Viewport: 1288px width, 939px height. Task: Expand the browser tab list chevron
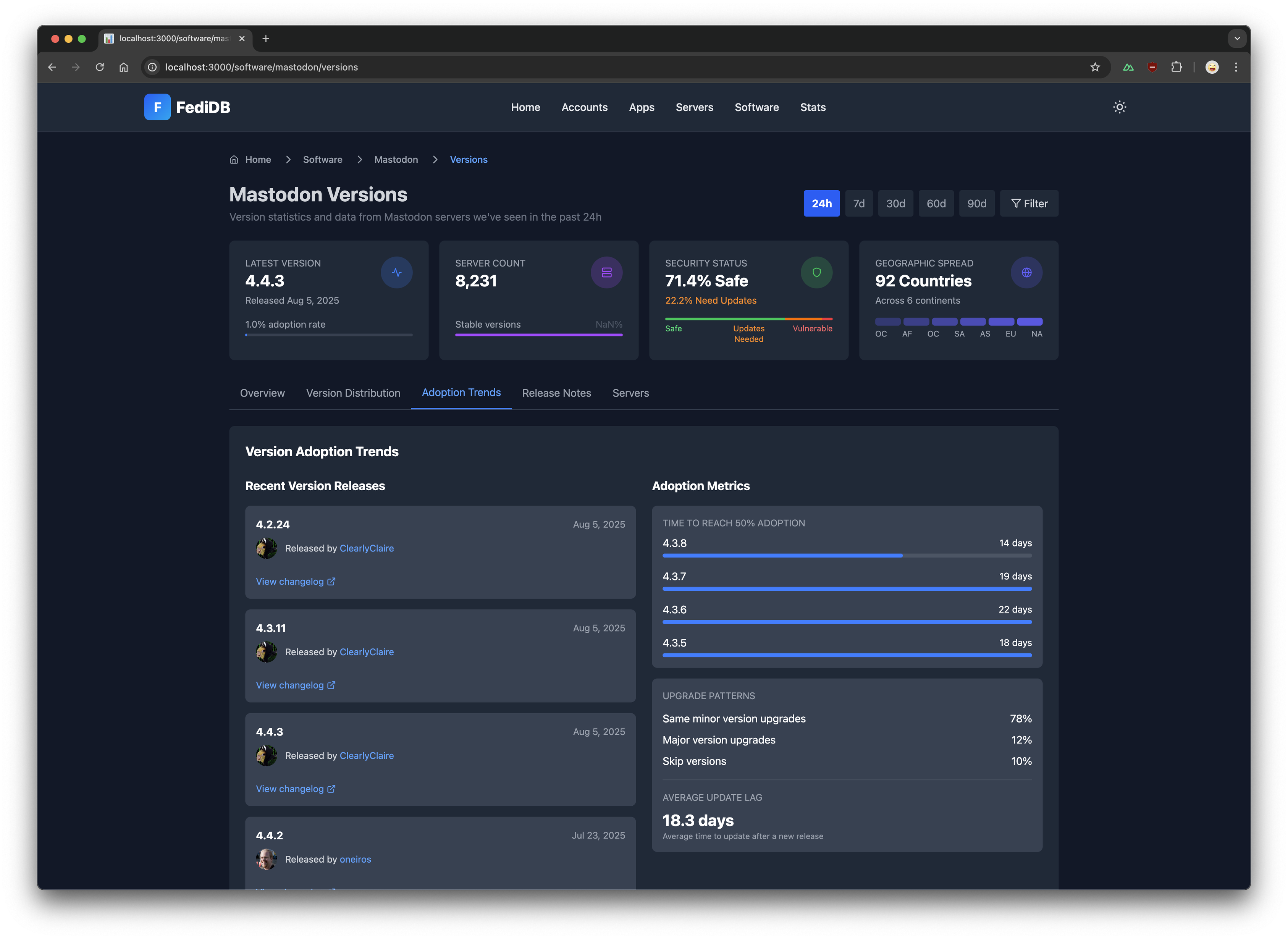(x=1237, y=39)
